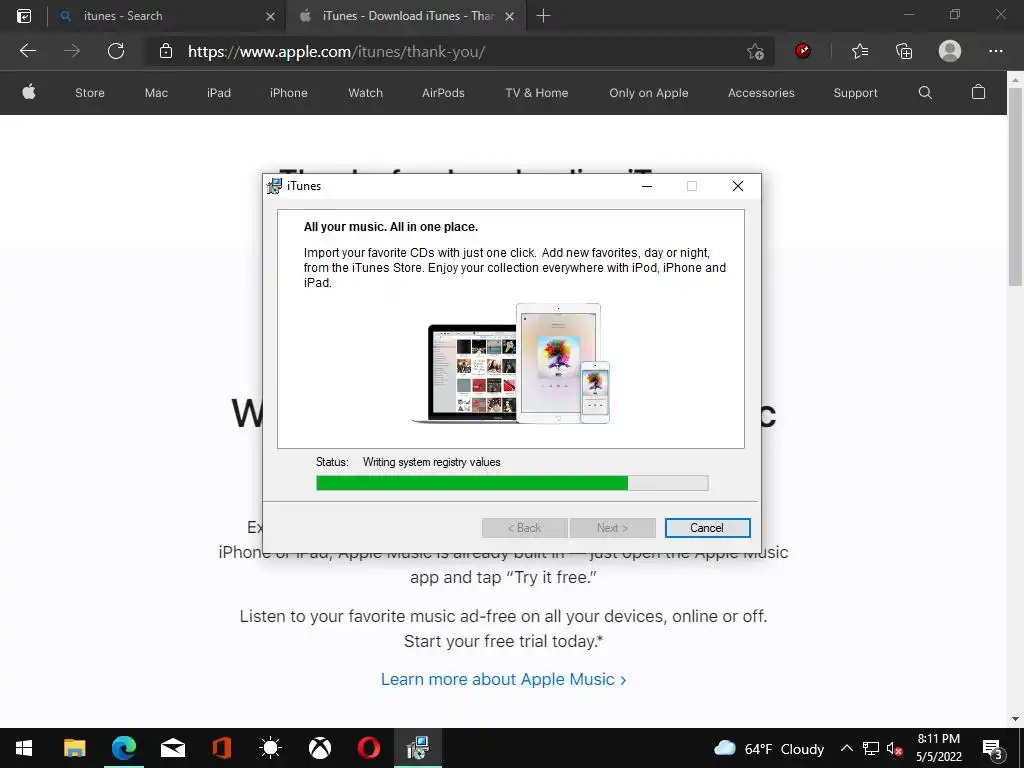Click the Apple logo in site navigation

pyautogui.click(x=29, y=92)
